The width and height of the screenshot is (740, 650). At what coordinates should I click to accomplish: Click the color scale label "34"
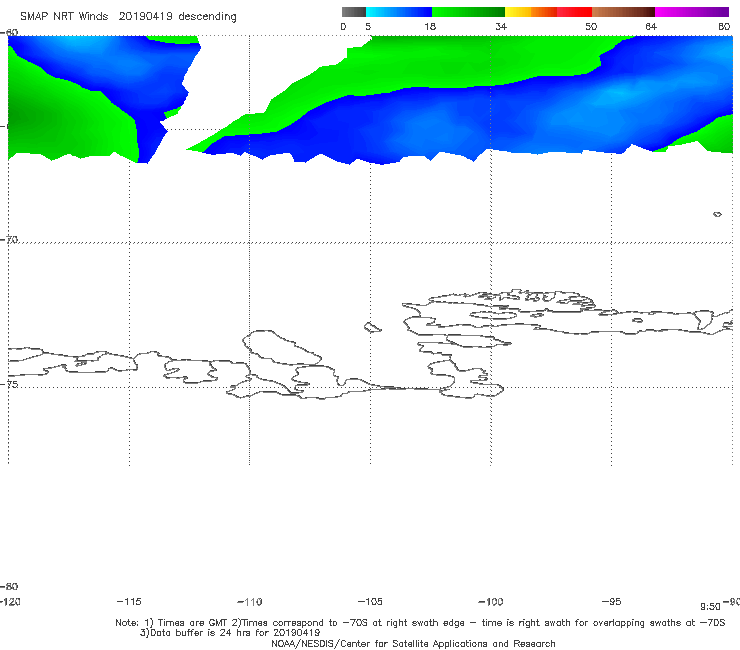click(x=501, y=26)
